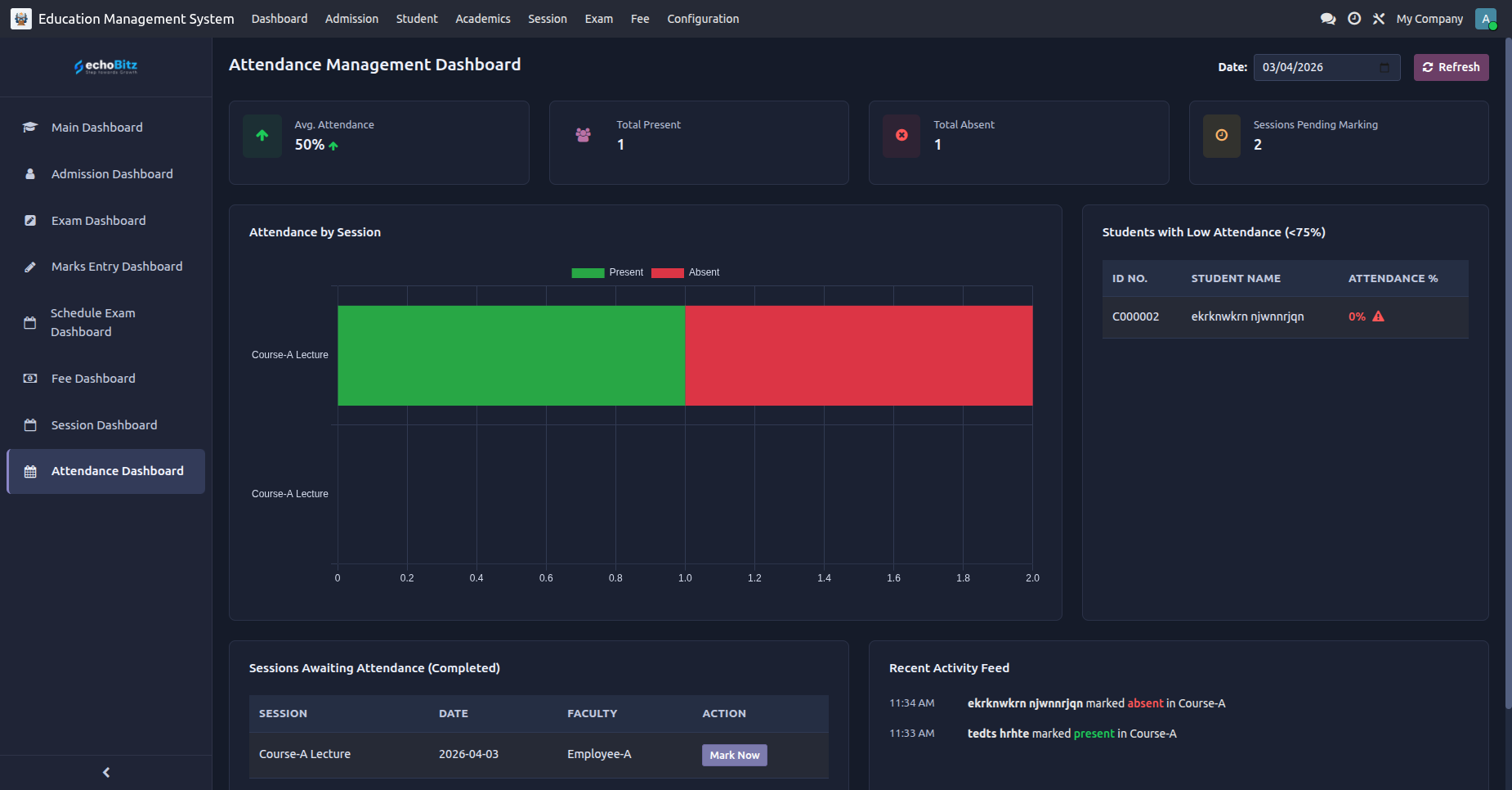Click the Main Dashboard graduation cap icon
Image resolution: width=1512 pixels, height=790 pixels.
[30, 127]
